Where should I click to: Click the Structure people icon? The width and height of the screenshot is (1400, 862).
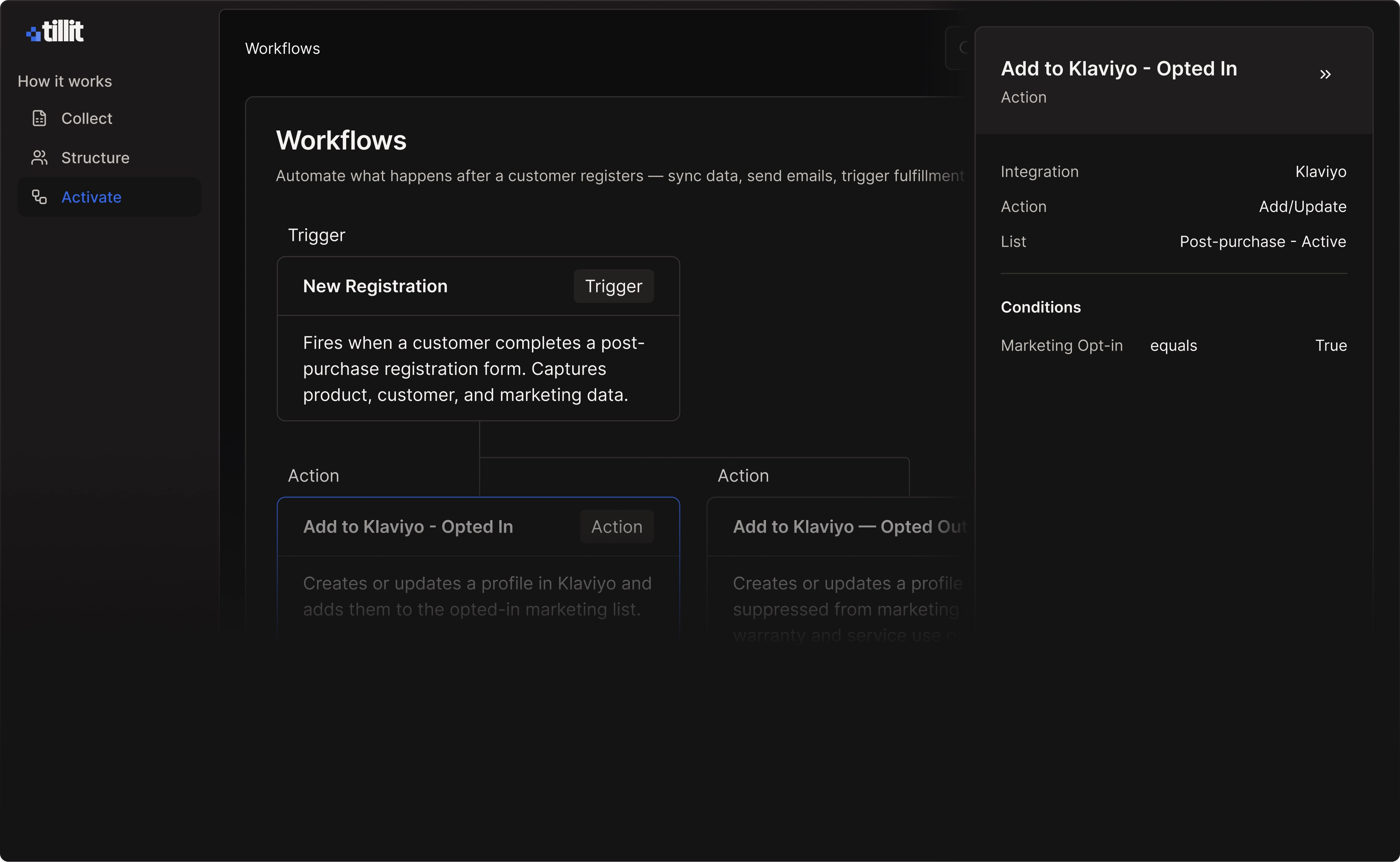tap(39, 157)
